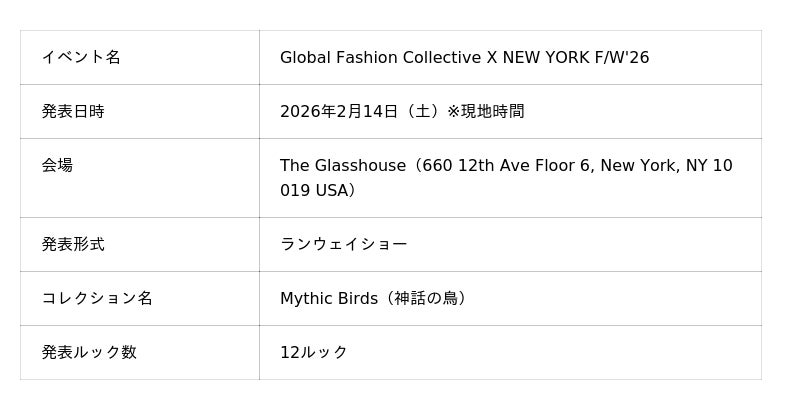Click the Mythic Birds collection name

point(331,298)
